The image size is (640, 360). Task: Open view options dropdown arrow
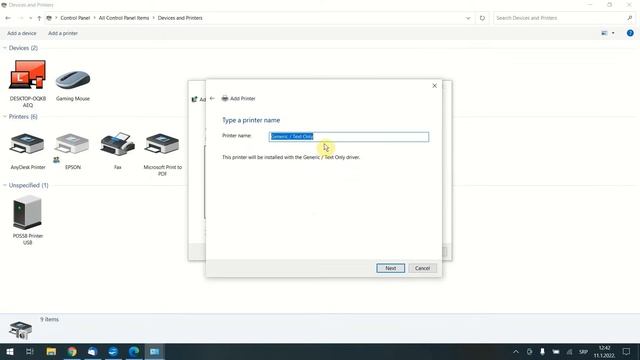tap(613, 33)
